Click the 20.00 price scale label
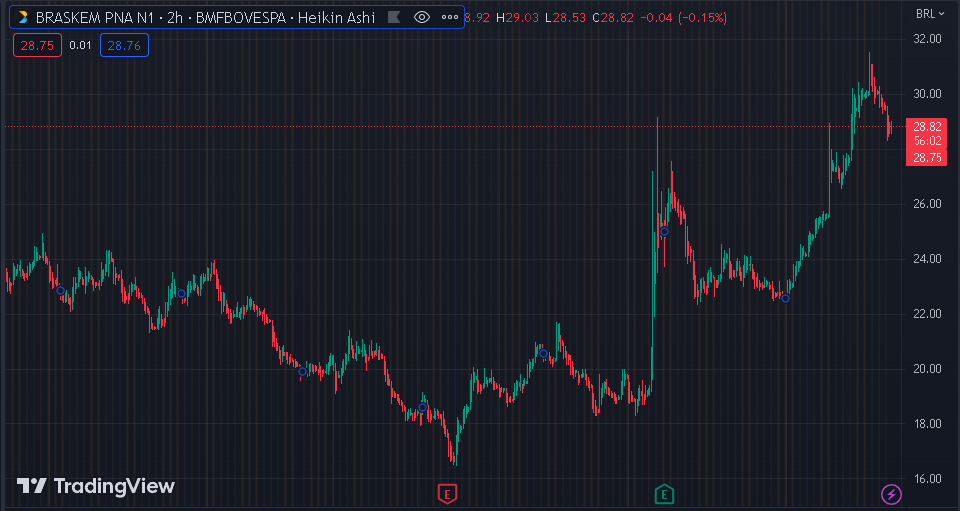 pyautogui.click(x=927, y=368)
